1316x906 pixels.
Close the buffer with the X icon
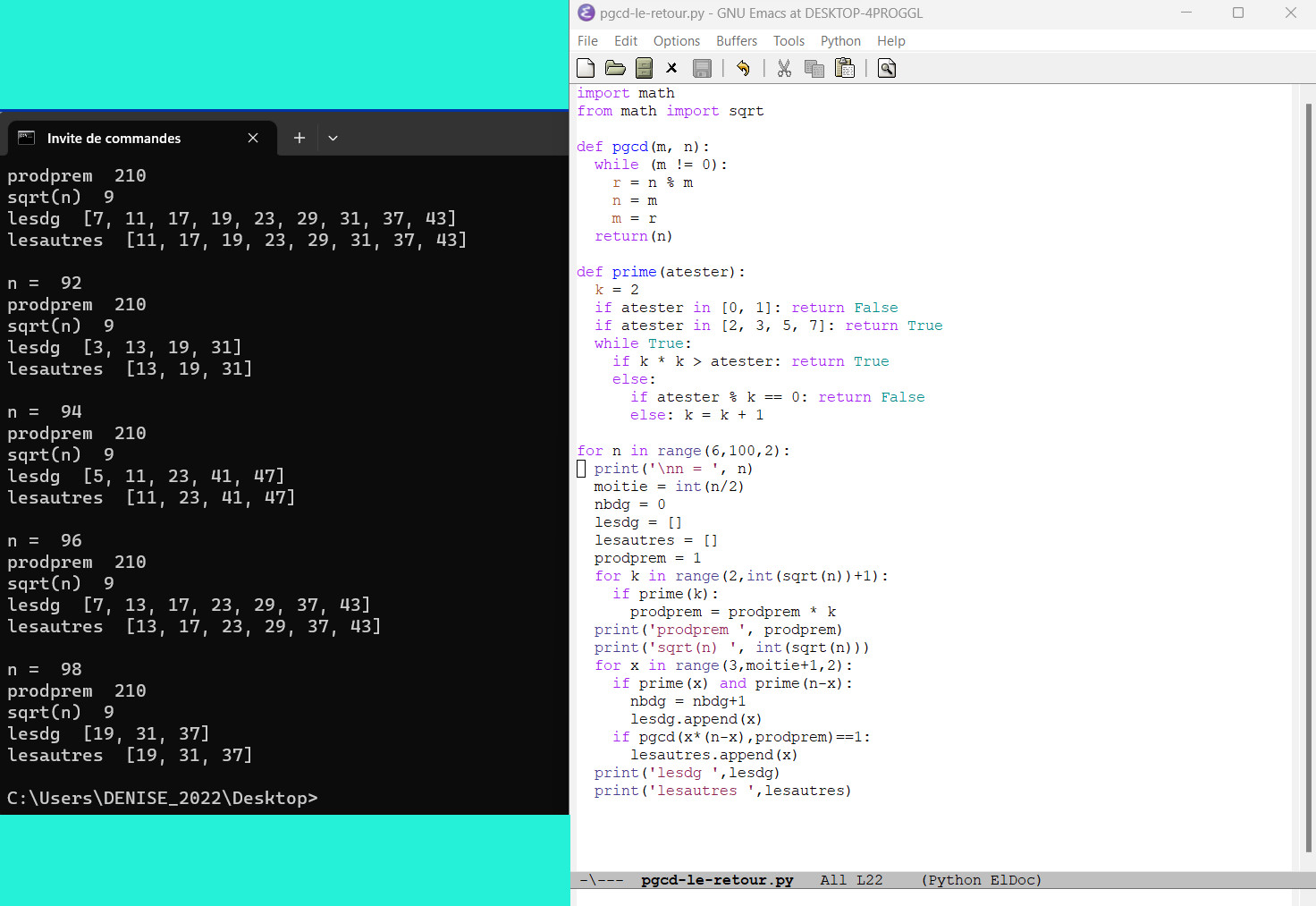[672, 68]
